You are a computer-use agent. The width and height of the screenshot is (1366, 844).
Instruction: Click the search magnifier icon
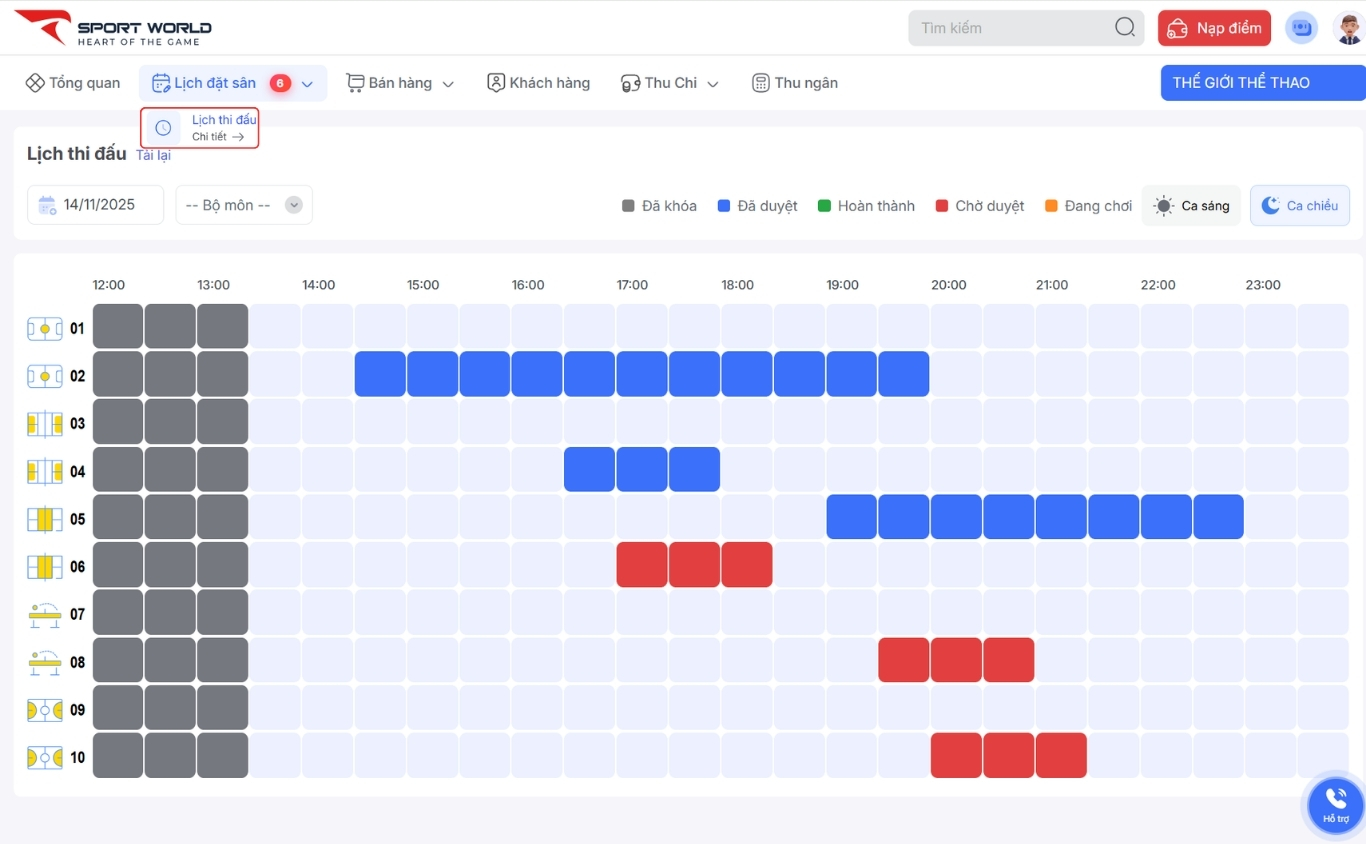click(x=1124, y=28)
